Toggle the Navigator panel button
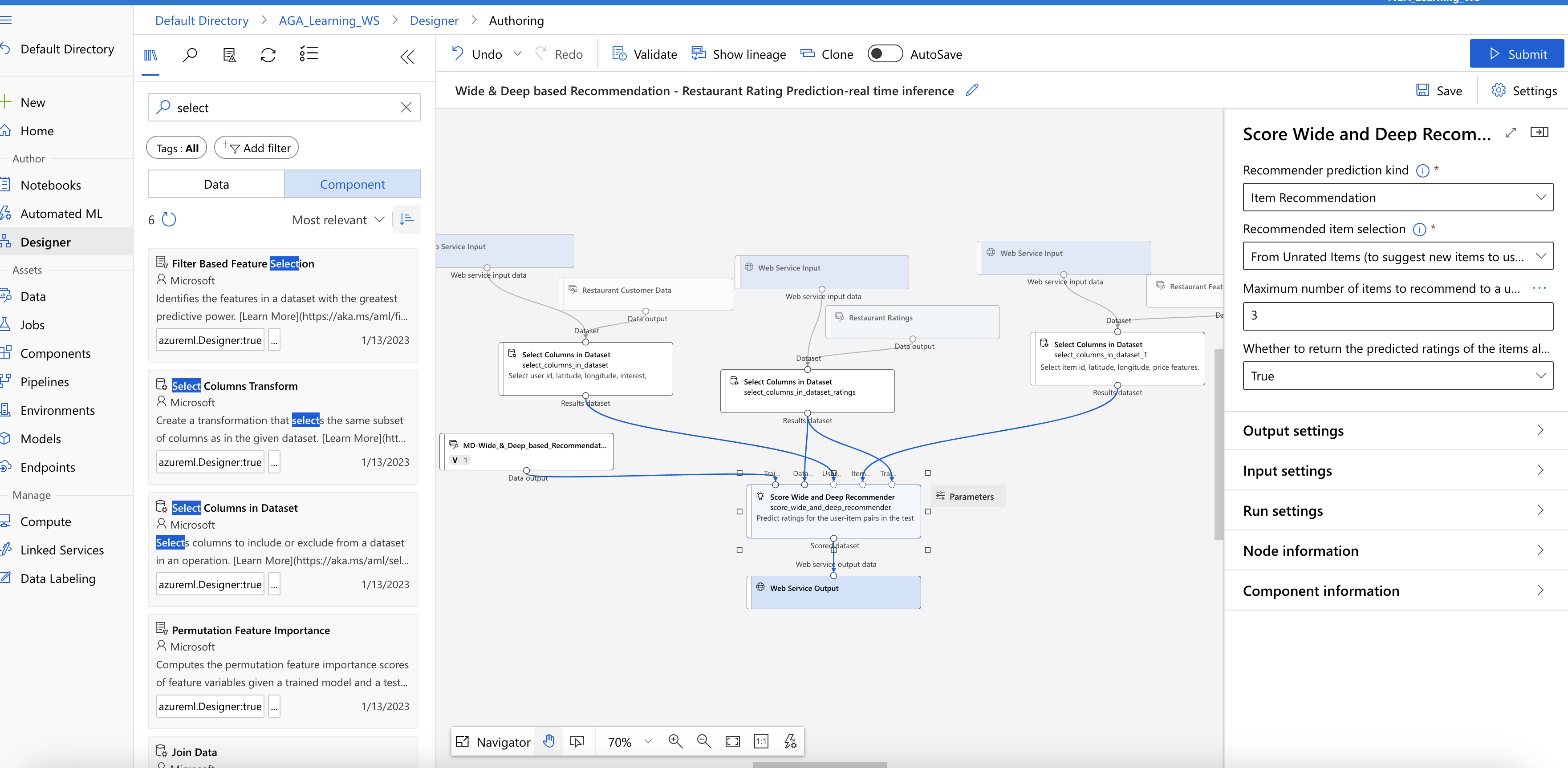The image size is (1568, 768). (x=493, y=741)
